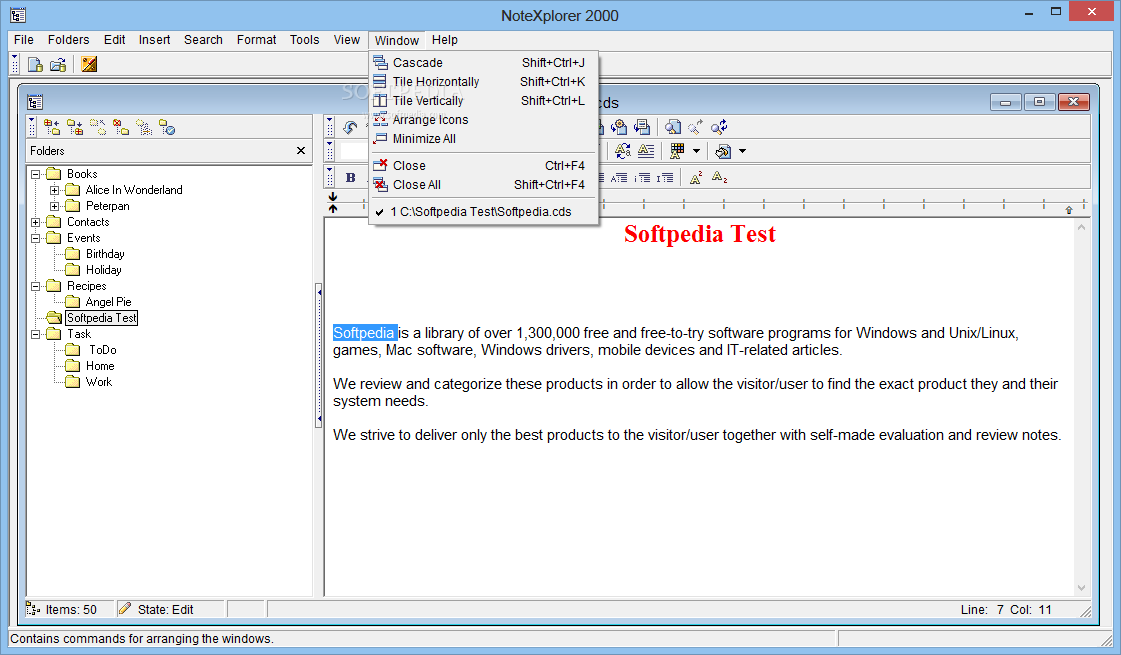
Task: Open the File menu
Action: [x=24, y=40]
